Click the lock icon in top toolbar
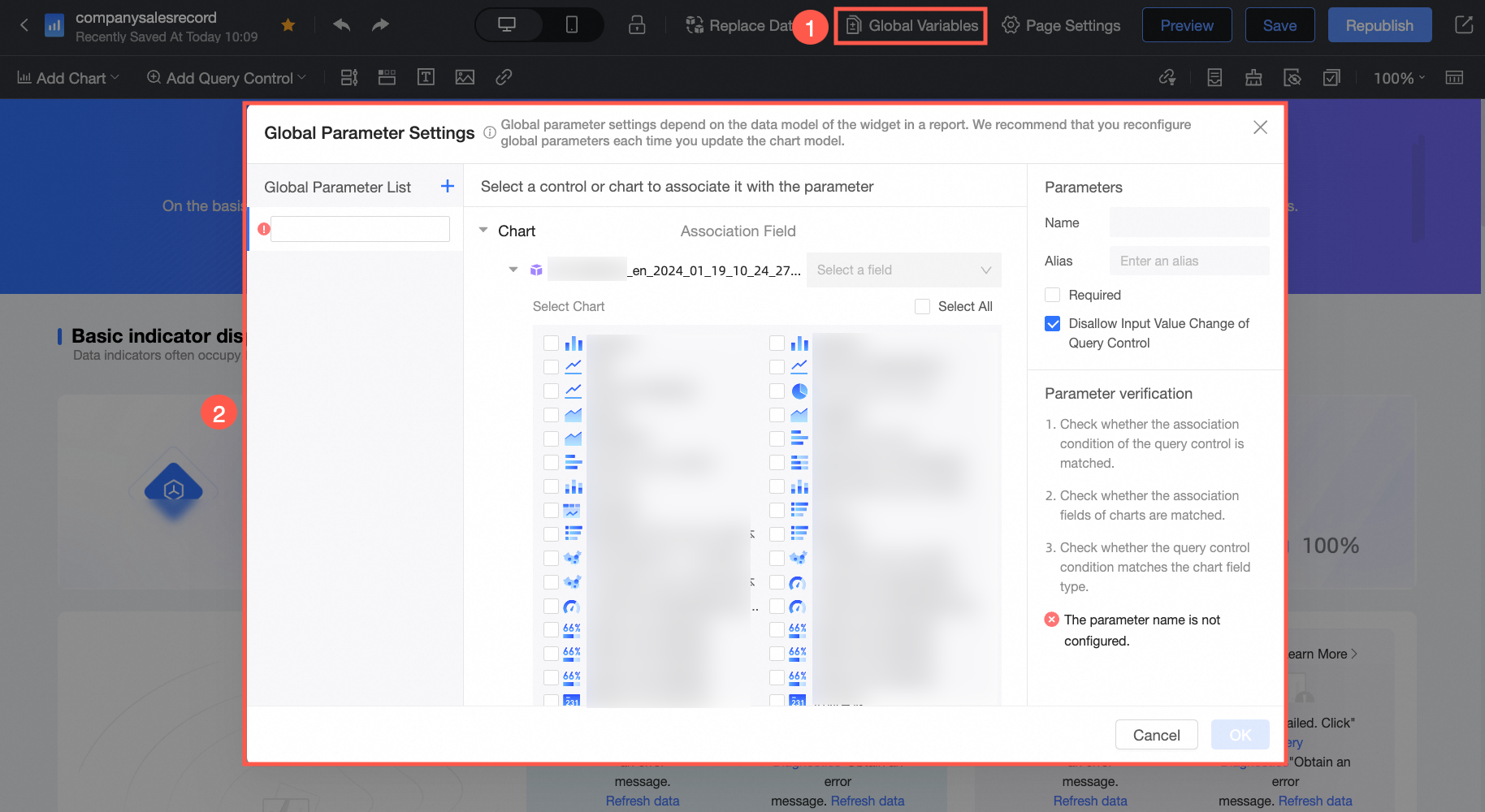 click(x=637, y=25)
